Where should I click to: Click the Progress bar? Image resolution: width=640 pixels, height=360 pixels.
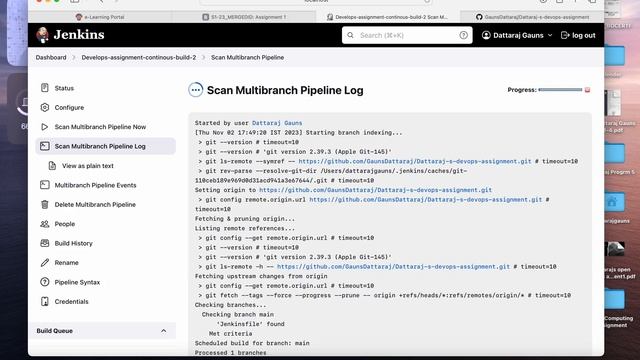(x=560, y=90)
